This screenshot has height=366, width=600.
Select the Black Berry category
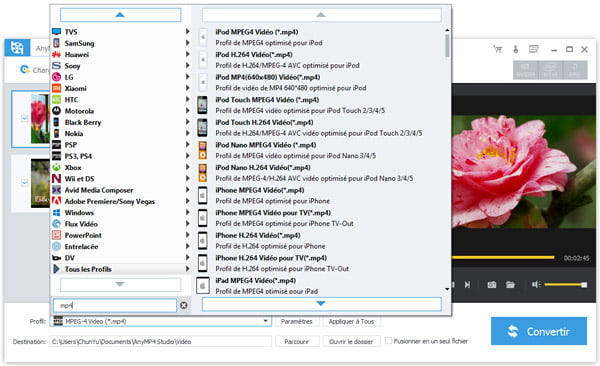tap(121, 122)
